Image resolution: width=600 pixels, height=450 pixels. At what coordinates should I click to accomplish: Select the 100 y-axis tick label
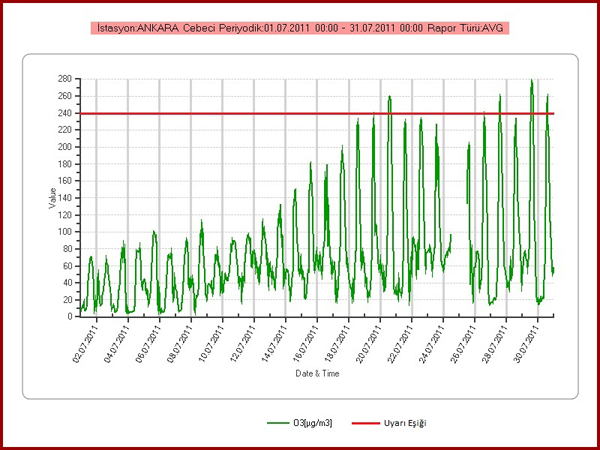pyautogui.click(x=66, y=231)
